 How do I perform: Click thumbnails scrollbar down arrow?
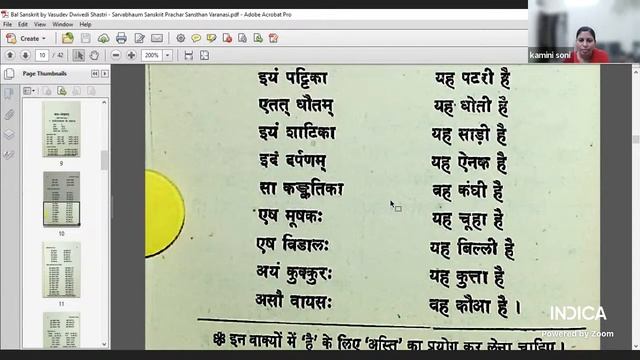(x=104, y=344)
